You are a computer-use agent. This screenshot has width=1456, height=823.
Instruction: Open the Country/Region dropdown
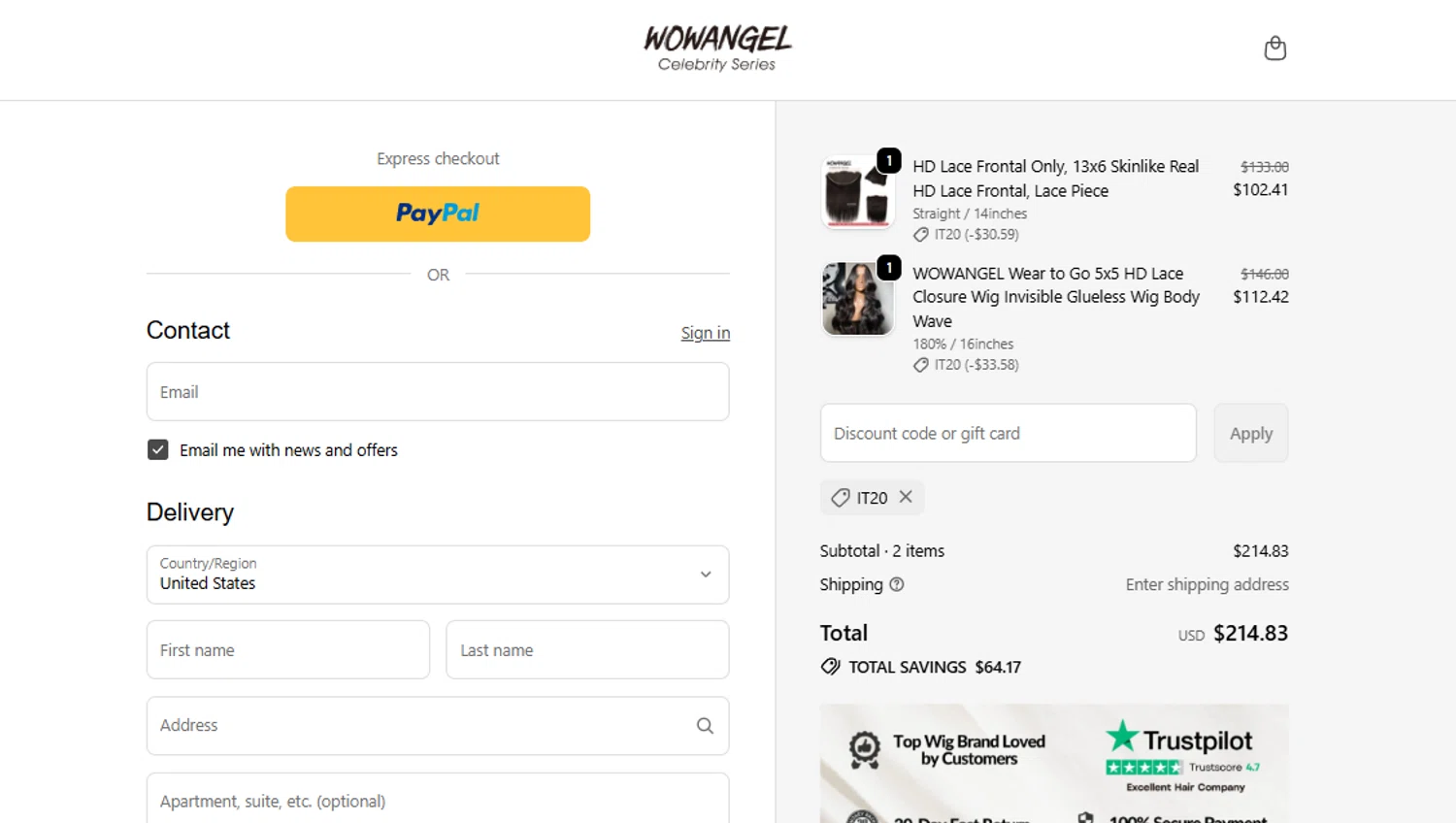438,575
